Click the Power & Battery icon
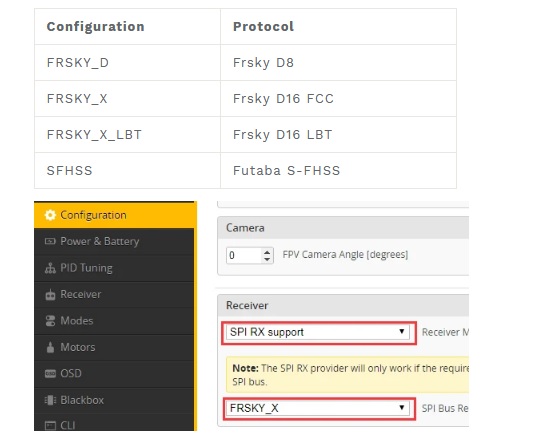 tap(50, 241)
